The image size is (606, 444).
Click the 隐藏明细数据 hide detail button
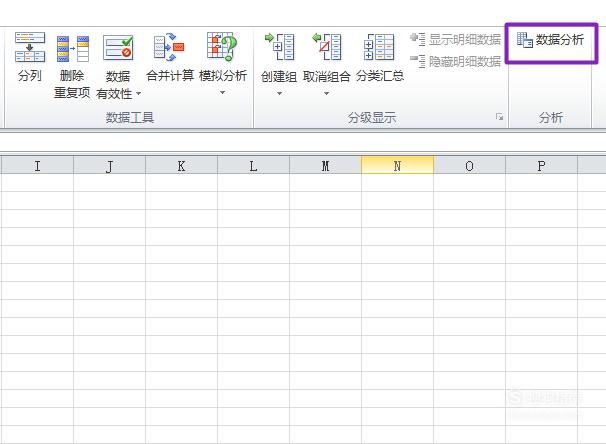coord(455,61)
